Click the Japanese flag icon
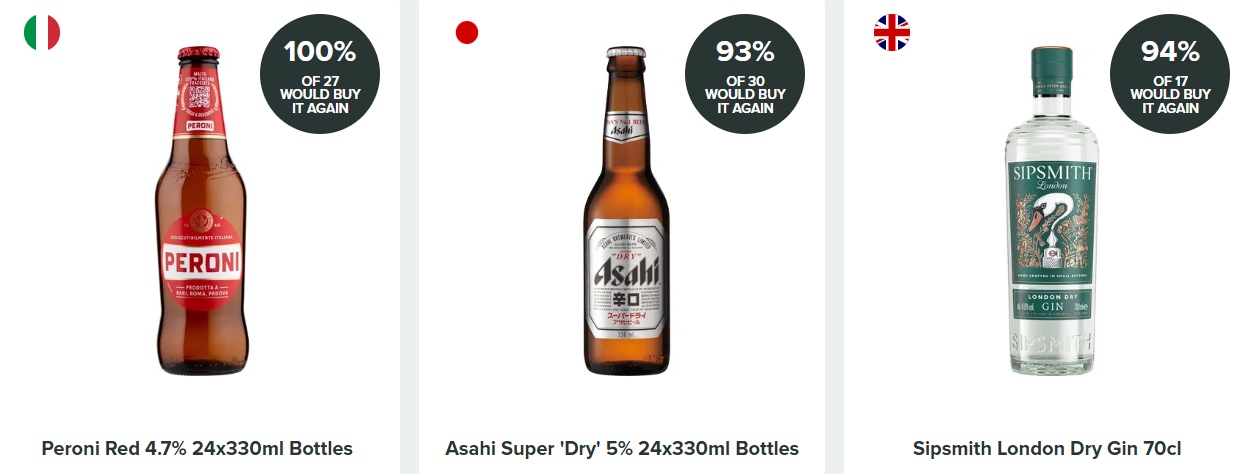Screen dimensions: 1238x474 pos(467,32)
